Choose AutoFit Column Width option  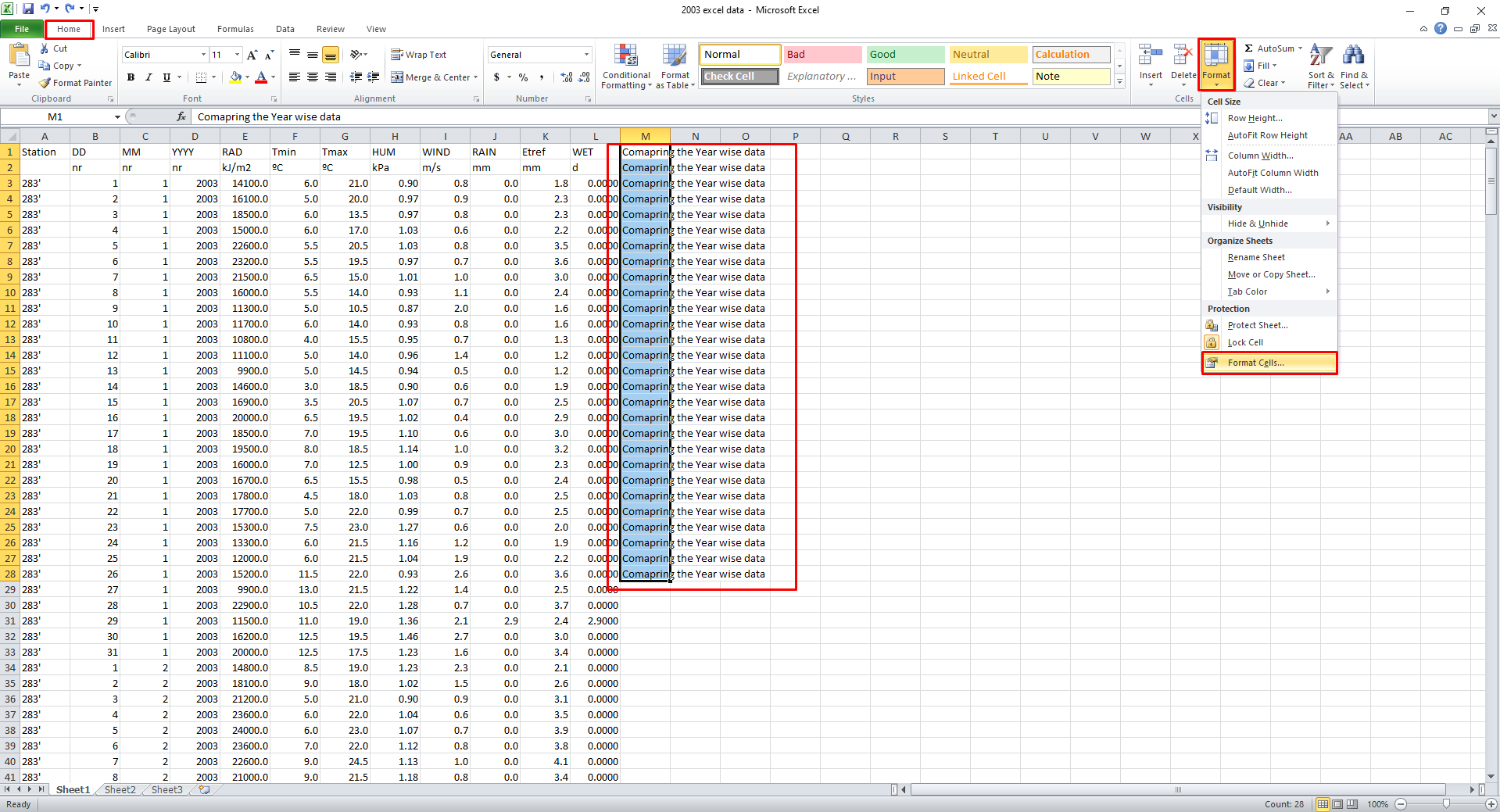[1273, 173]
